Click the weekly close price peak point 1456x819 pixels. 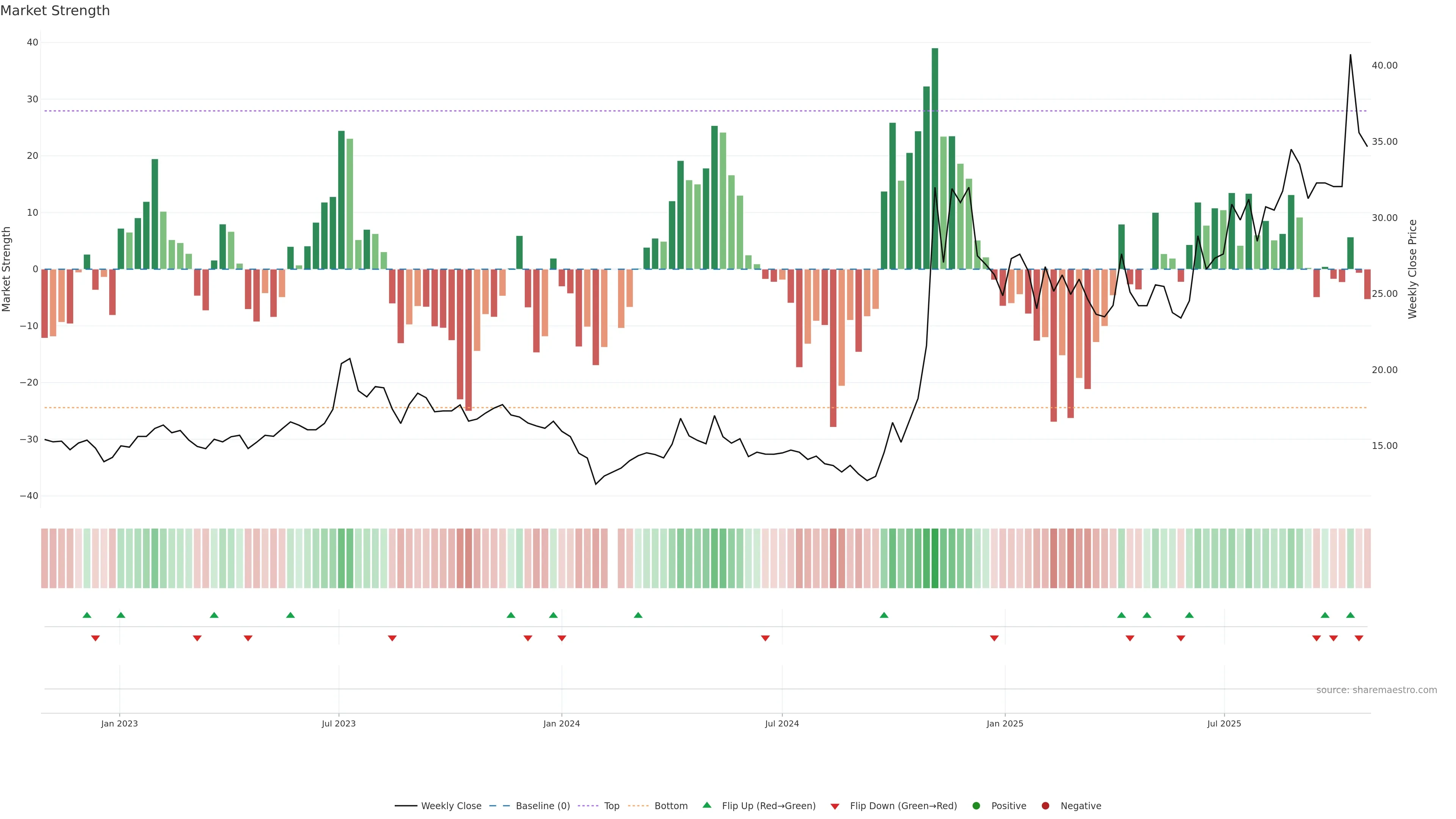[x=1350, y=55]
